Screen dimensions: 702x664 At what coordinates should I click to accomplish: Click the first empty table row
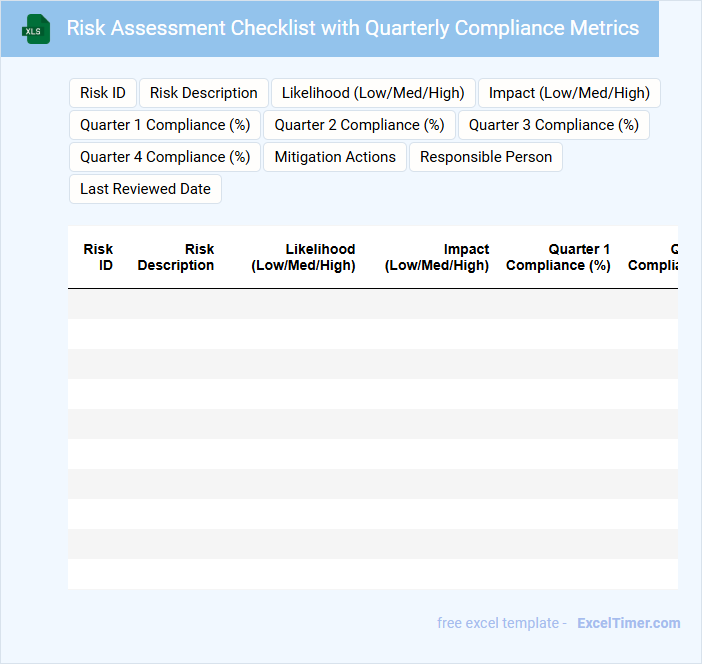point(373,304)
